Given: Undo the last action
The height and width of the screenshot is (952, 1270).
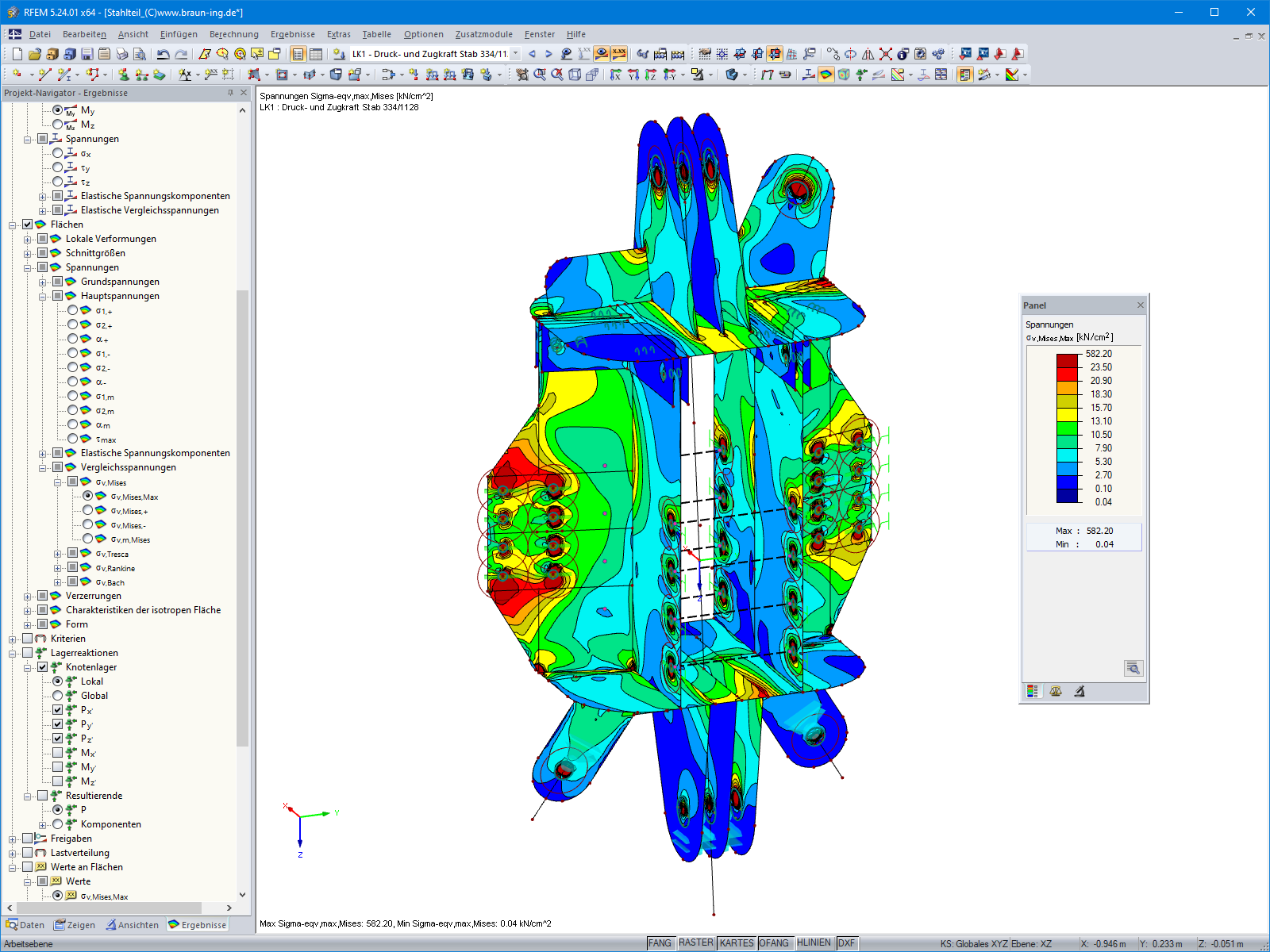Looking at the screenshot, I should click(x=163, y=53).
